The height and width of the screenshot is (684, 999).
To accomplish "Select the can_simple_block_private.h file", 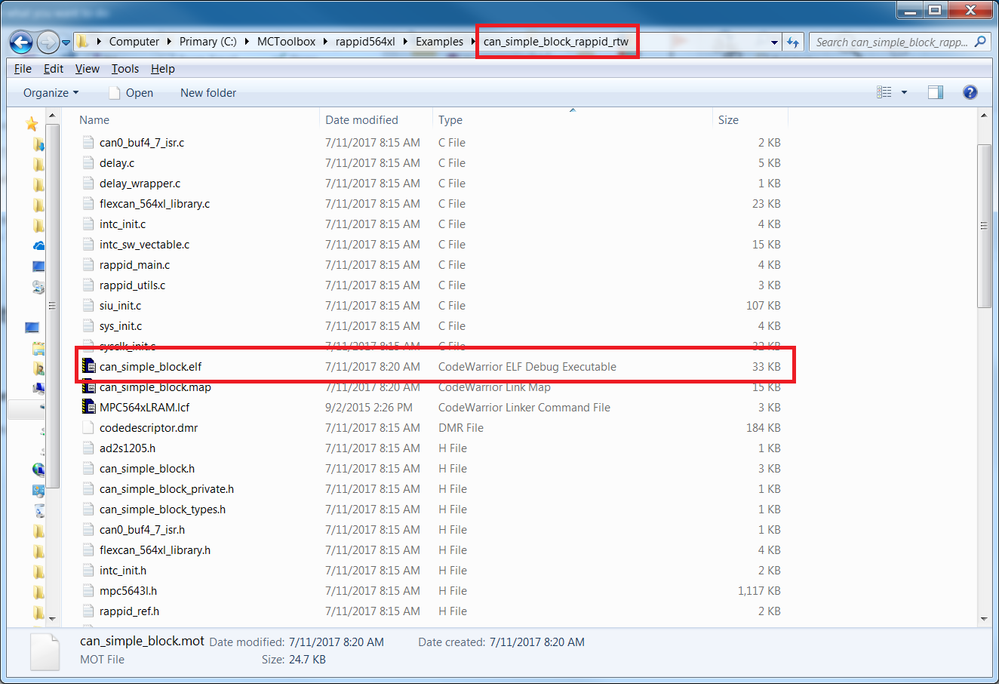I will pyautogui.click(x=166, y=489).
